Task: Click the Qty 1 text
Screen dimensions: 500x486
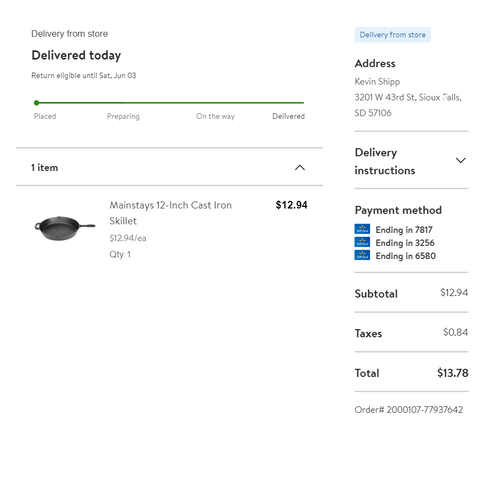Action: [x=120, y=254]
